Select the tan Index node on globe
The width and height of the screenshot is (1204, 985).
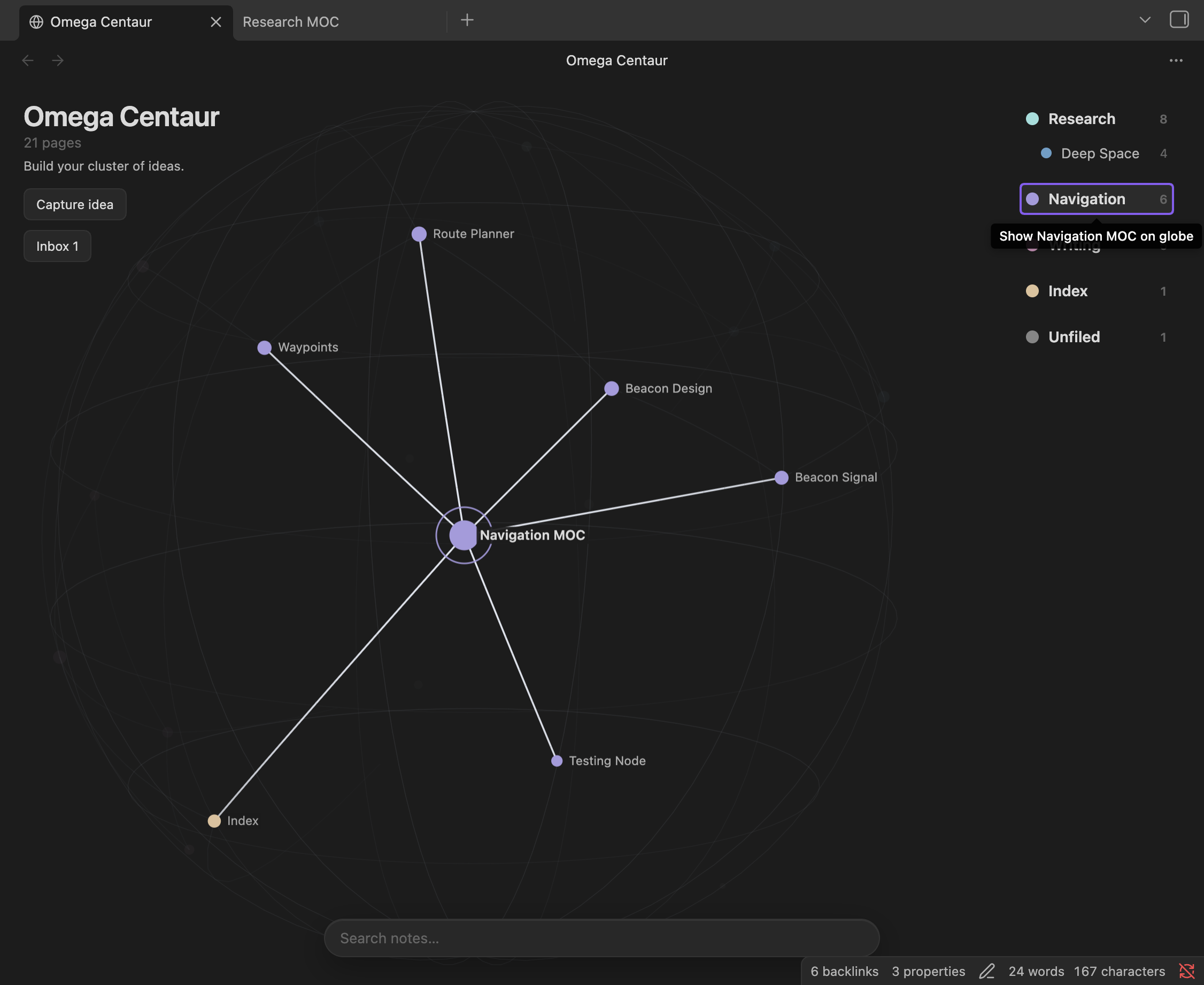click(x=214, y=821)
